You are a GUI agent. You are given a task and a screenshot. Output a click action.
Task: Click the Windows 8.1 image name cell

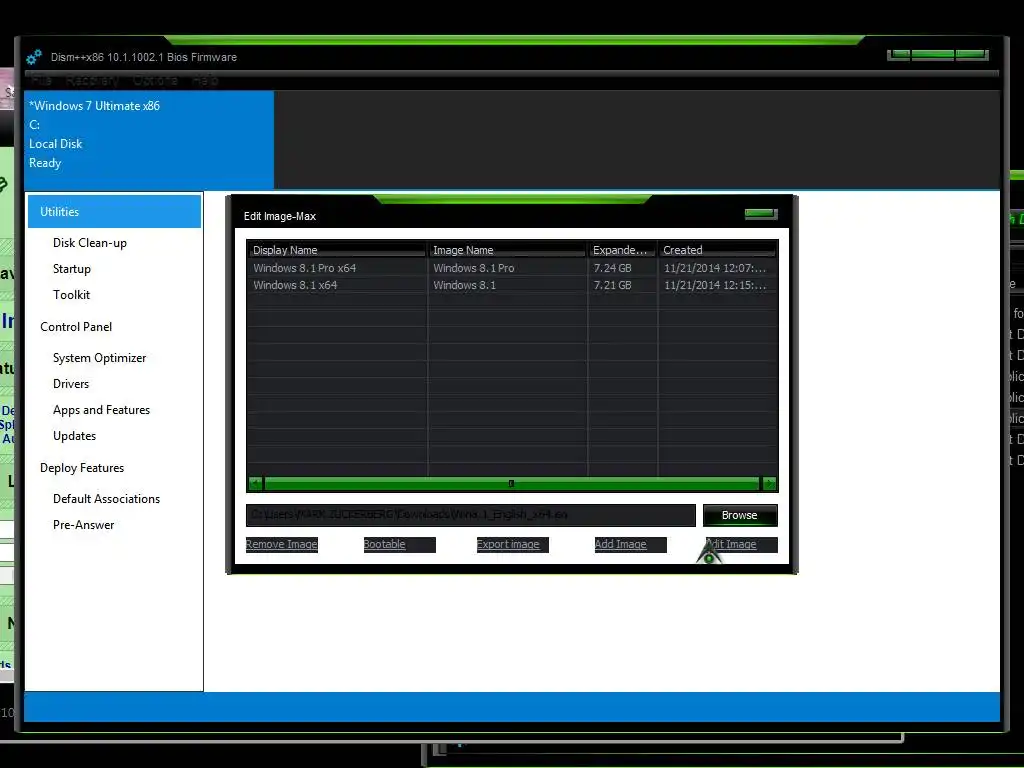tap(464, 285)
